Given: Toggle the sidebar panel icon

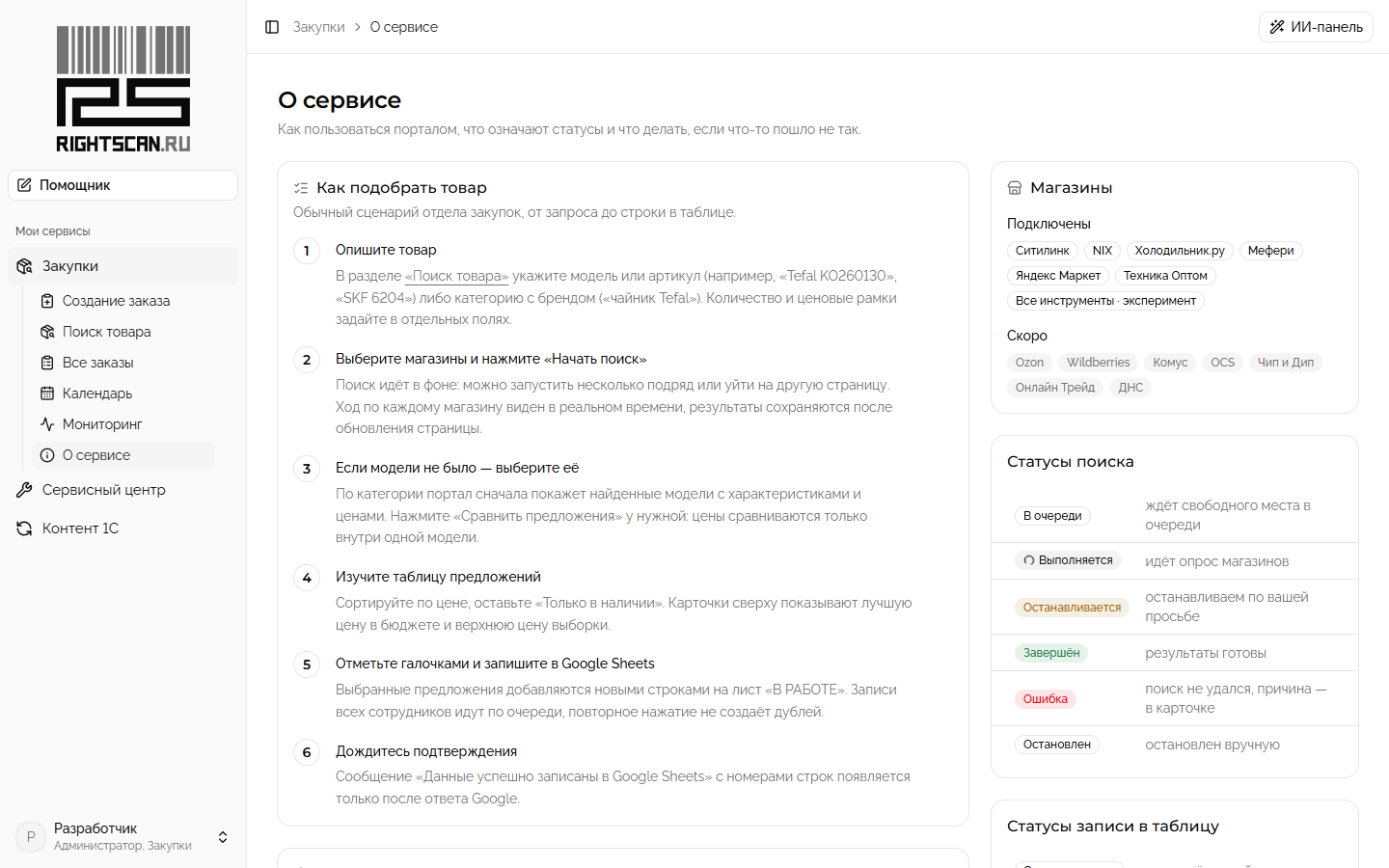Looking at the screenshot, I should pyautogui.click(x=272, y=27).
